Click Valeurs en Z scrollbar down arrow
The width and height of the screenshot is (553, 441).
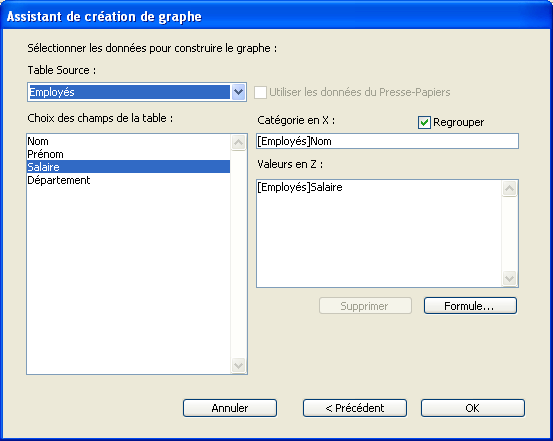pos(509,279)
